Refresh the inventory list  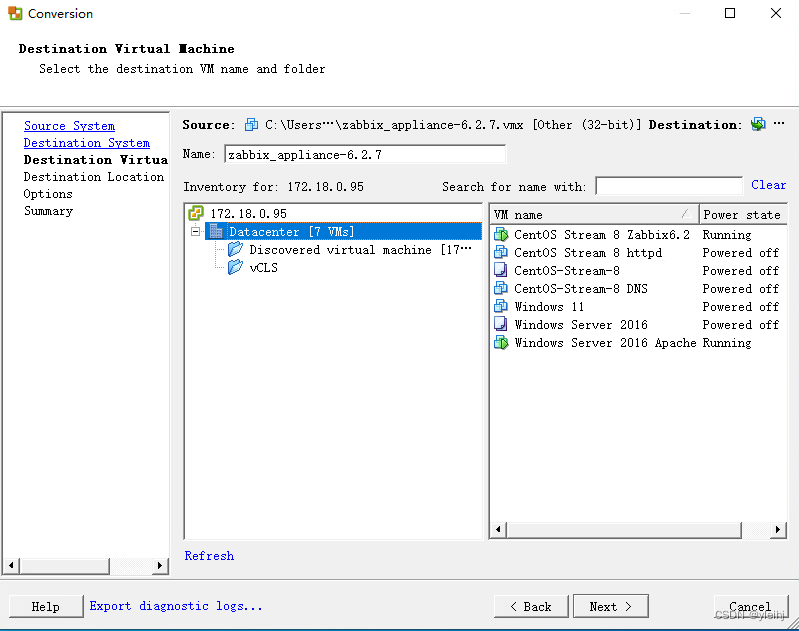tap(209, 556)
